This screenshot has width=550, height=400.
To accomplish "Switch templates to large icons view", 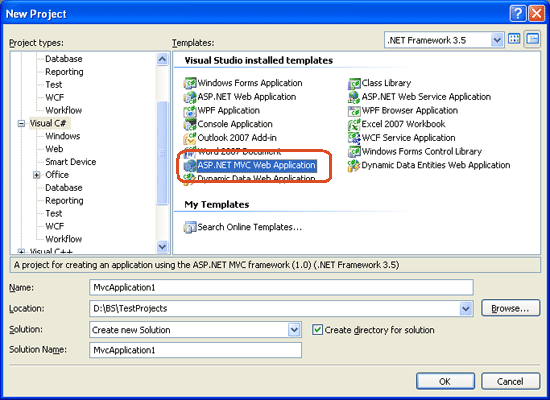I will (514, 39).
